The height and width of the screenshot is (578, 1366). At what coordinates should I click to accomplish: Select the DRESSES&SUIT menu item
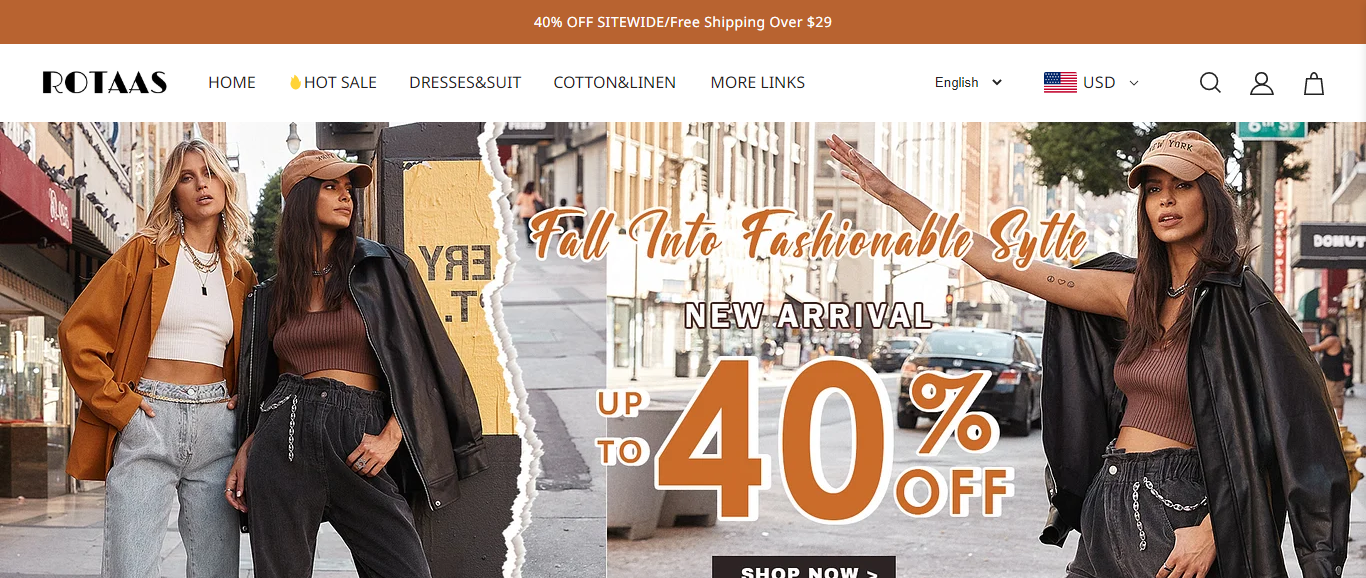point(465,82)
